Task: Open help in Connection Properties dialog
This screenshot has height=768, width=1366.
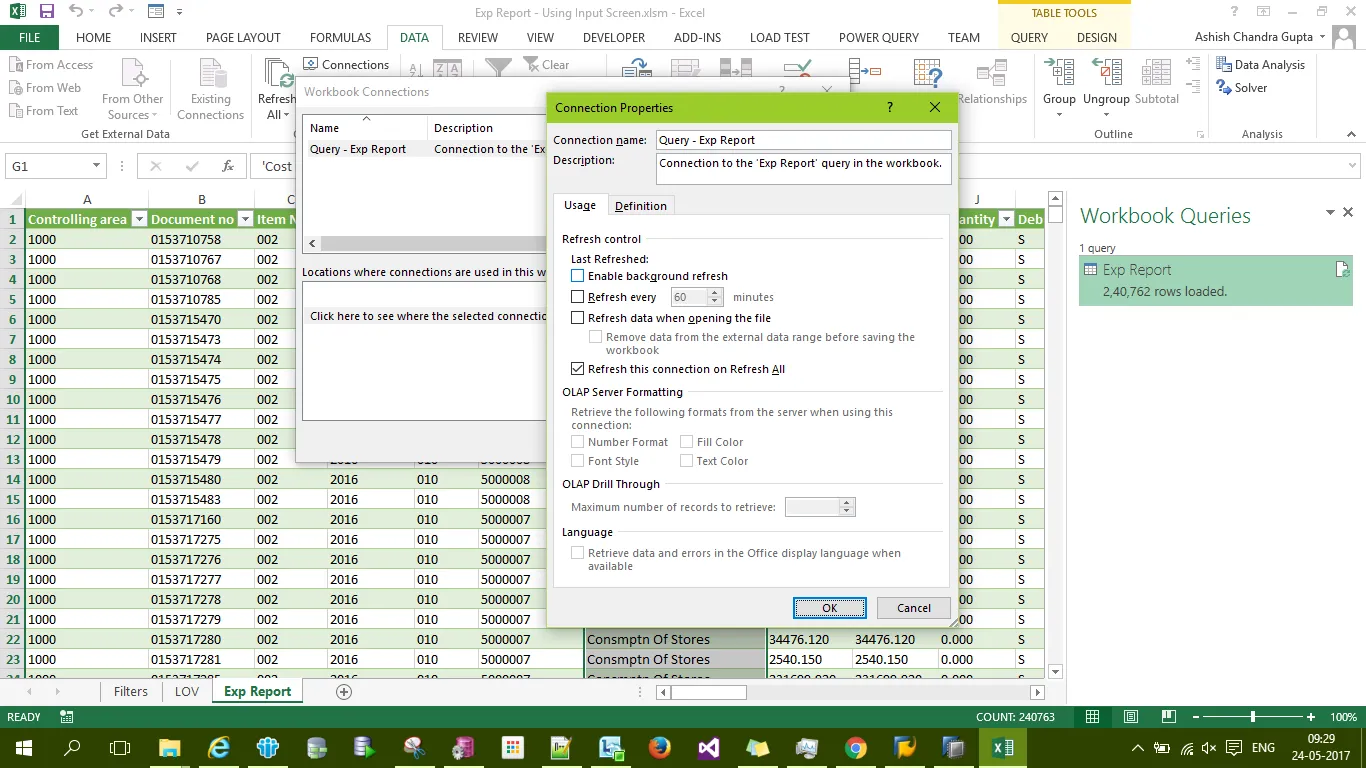Action: [x=890, y=107]
